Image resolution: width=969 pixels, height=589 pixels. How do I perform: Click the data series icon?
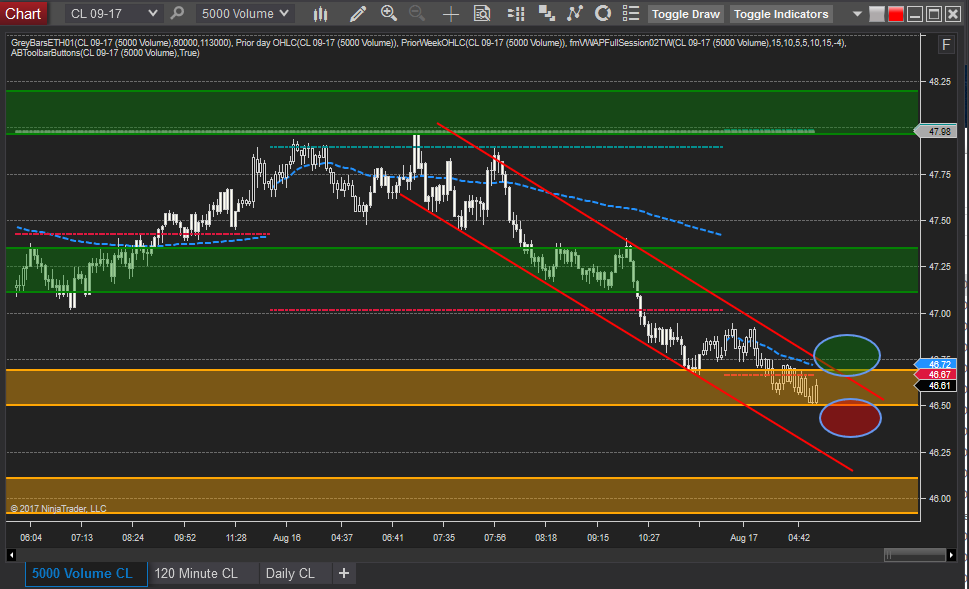point(546,14)
